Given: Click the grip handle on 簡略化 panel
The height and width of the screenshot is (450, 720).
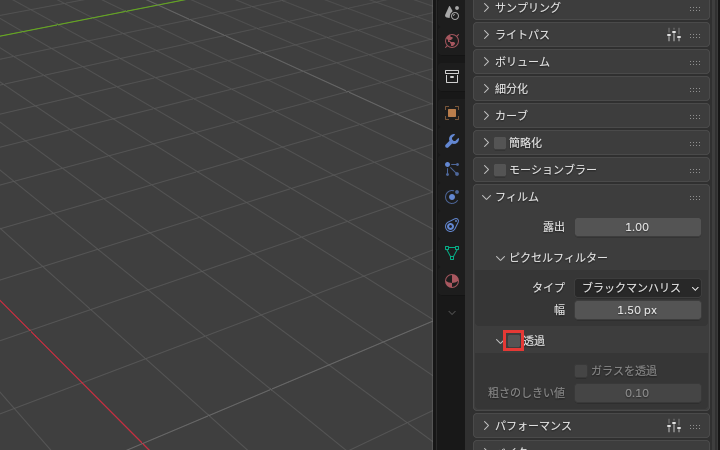Looking at the screenshot, I should tap(695, 143).
